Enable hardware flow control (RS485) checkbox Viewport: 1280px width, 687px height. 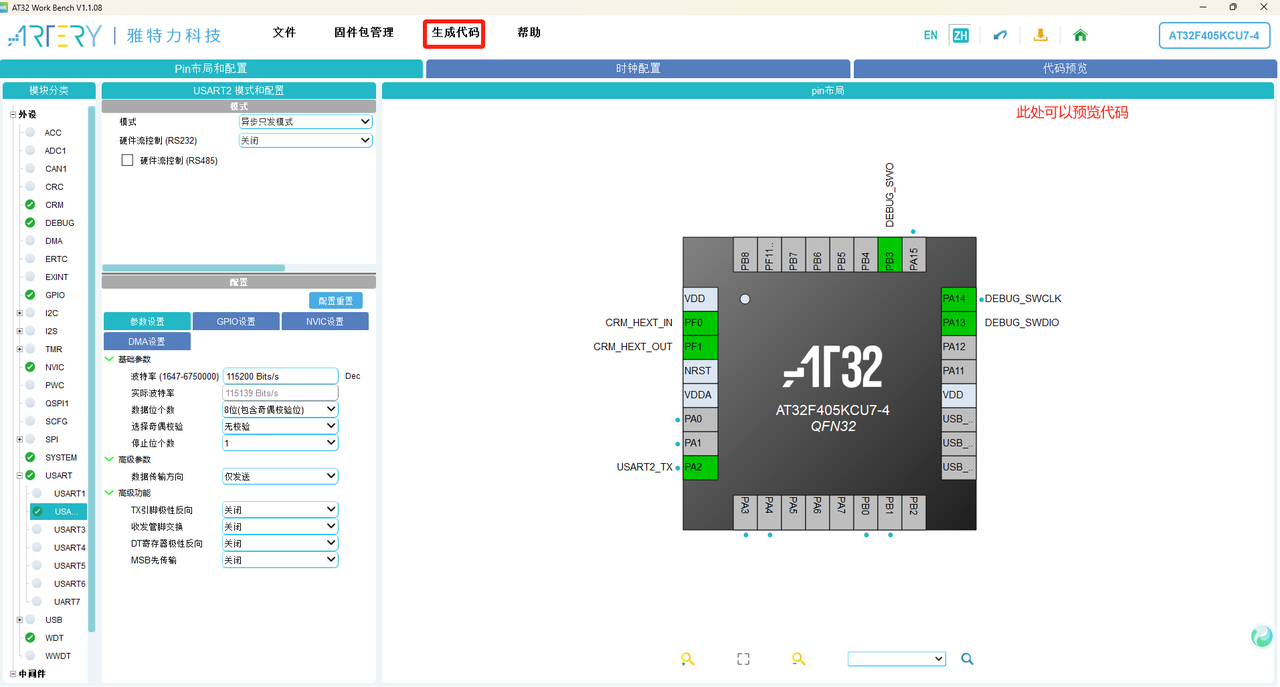pos(127,159)
